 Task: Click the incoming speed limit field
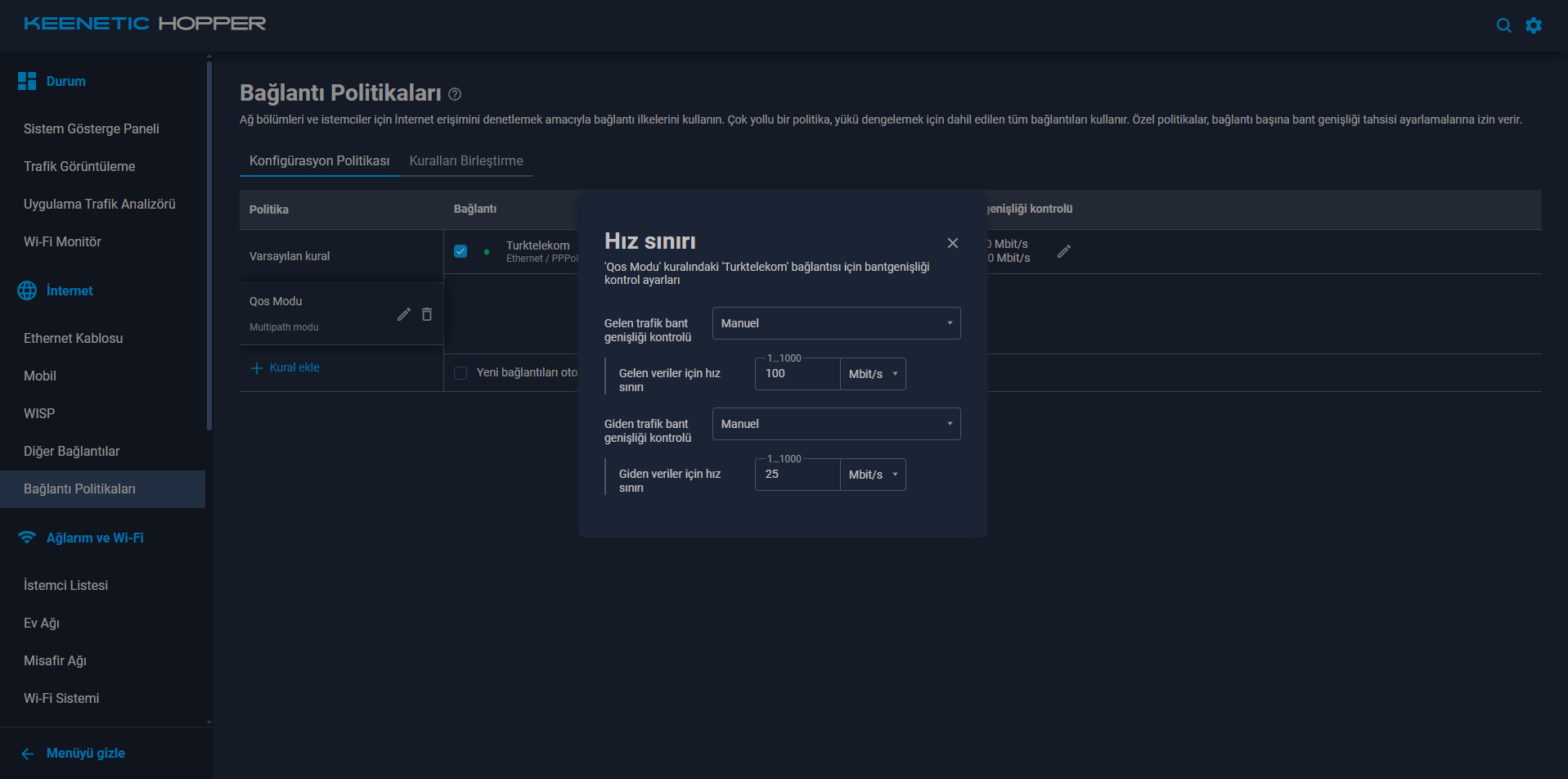[x=797, y=374]
